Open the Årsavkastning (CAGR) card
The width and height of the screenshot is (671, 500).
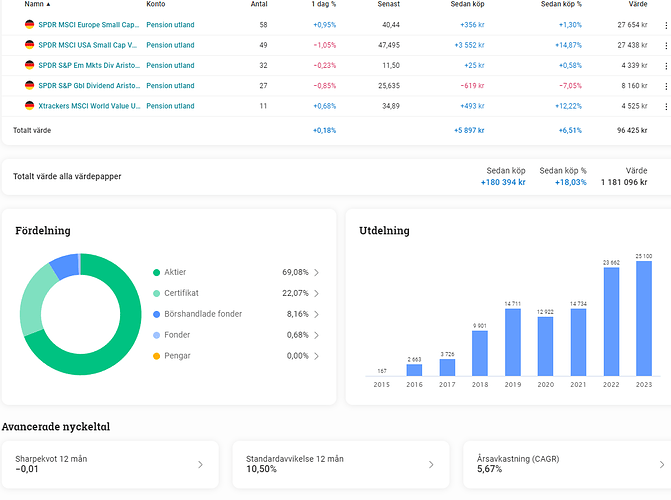[x=566, y=464]
